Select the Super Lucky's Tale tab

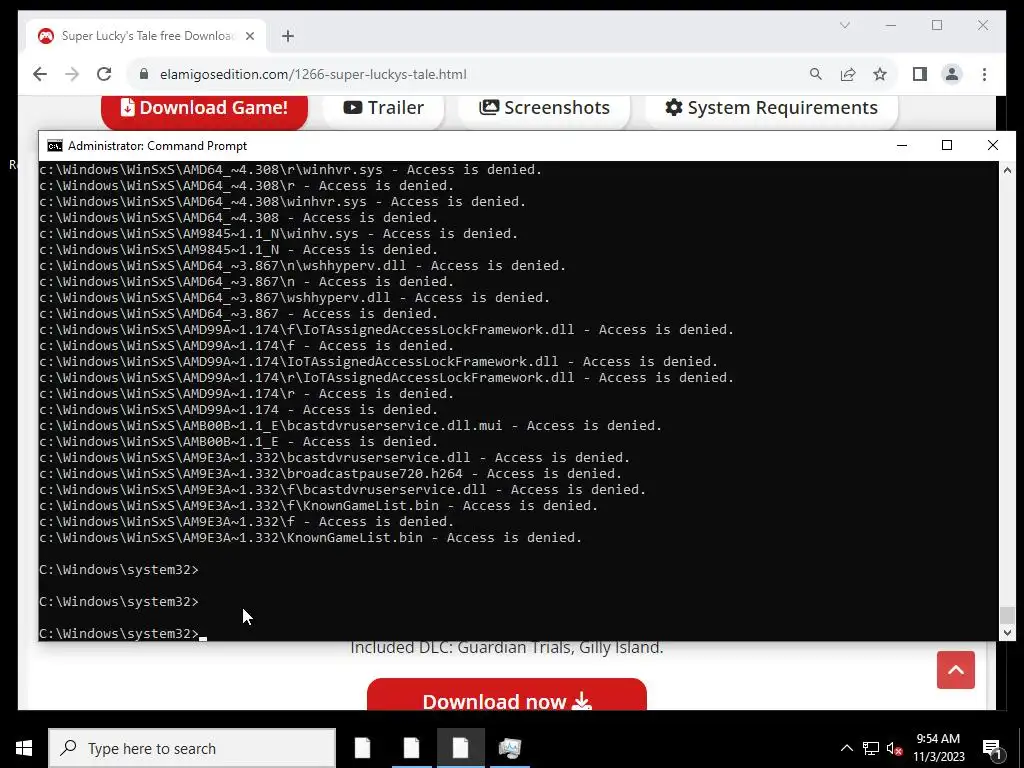pos(146,36)
